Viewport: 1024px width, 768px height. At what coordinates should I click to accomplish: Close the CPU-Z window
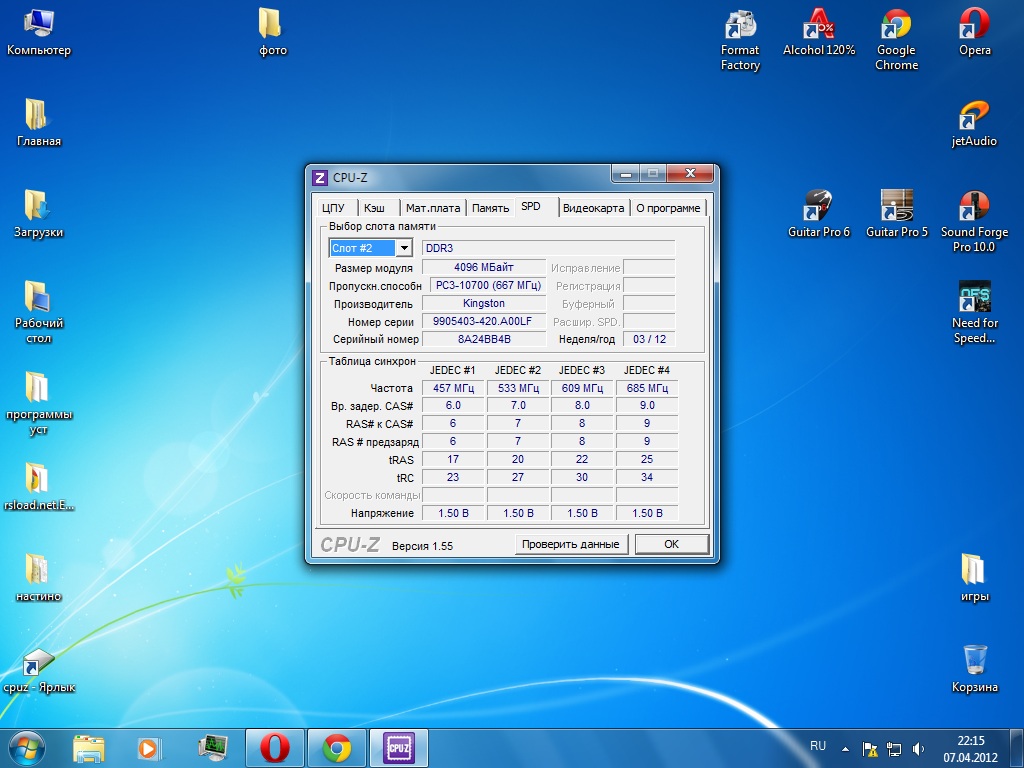[x=690, y=174]
